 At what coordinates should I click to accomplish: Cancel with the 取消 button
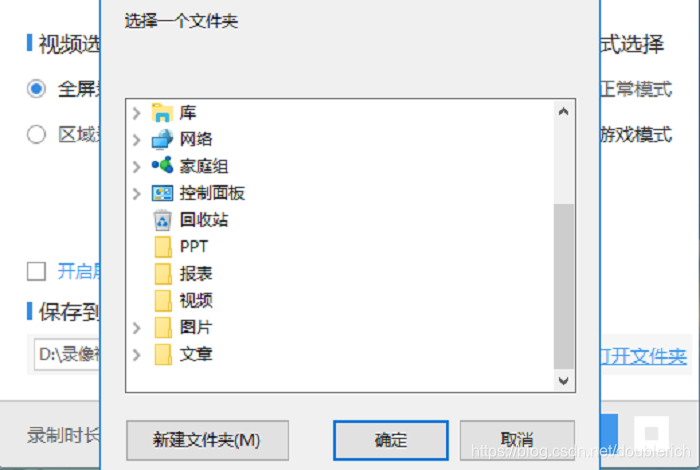[517, 440]
